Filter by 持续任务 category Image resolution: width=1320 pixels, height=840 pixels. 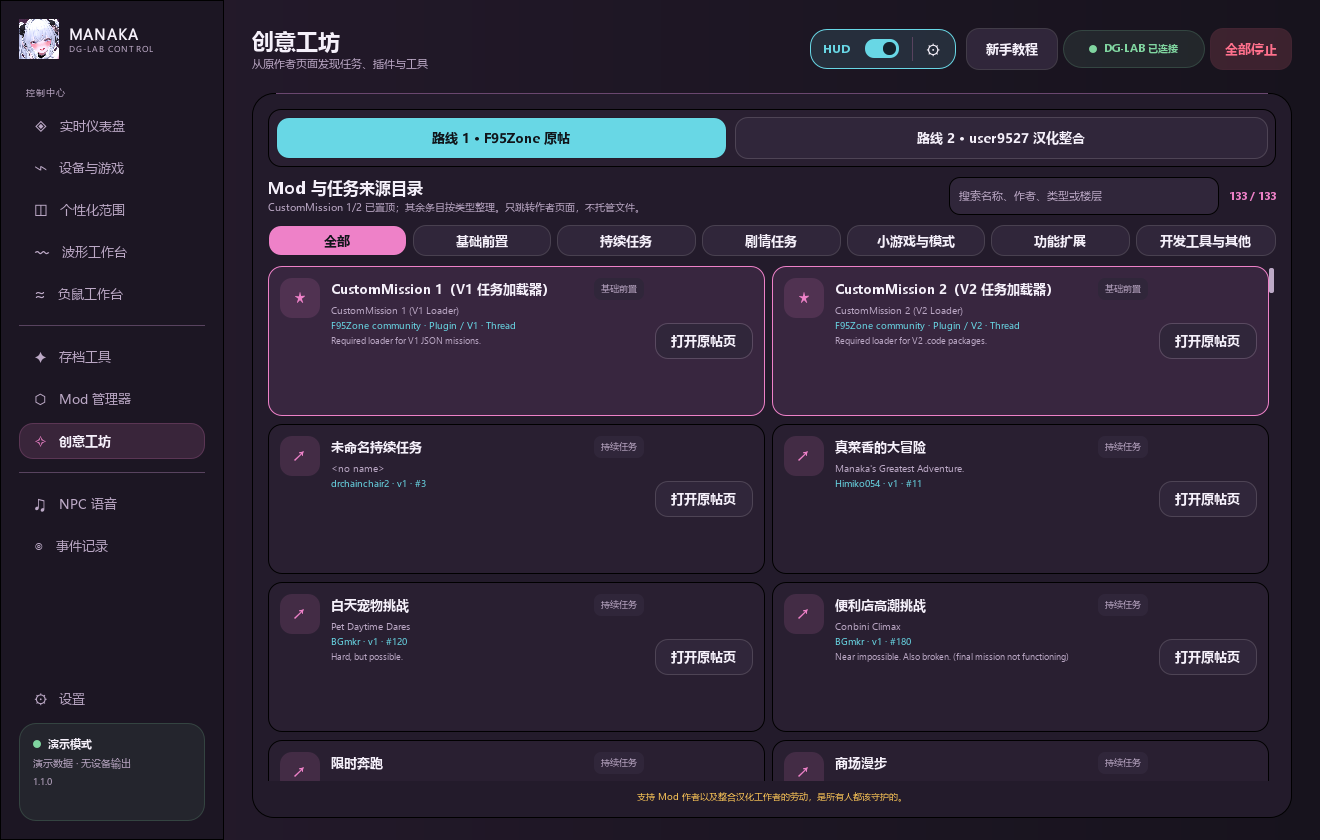pyautogui.click(x=626, y=241)
